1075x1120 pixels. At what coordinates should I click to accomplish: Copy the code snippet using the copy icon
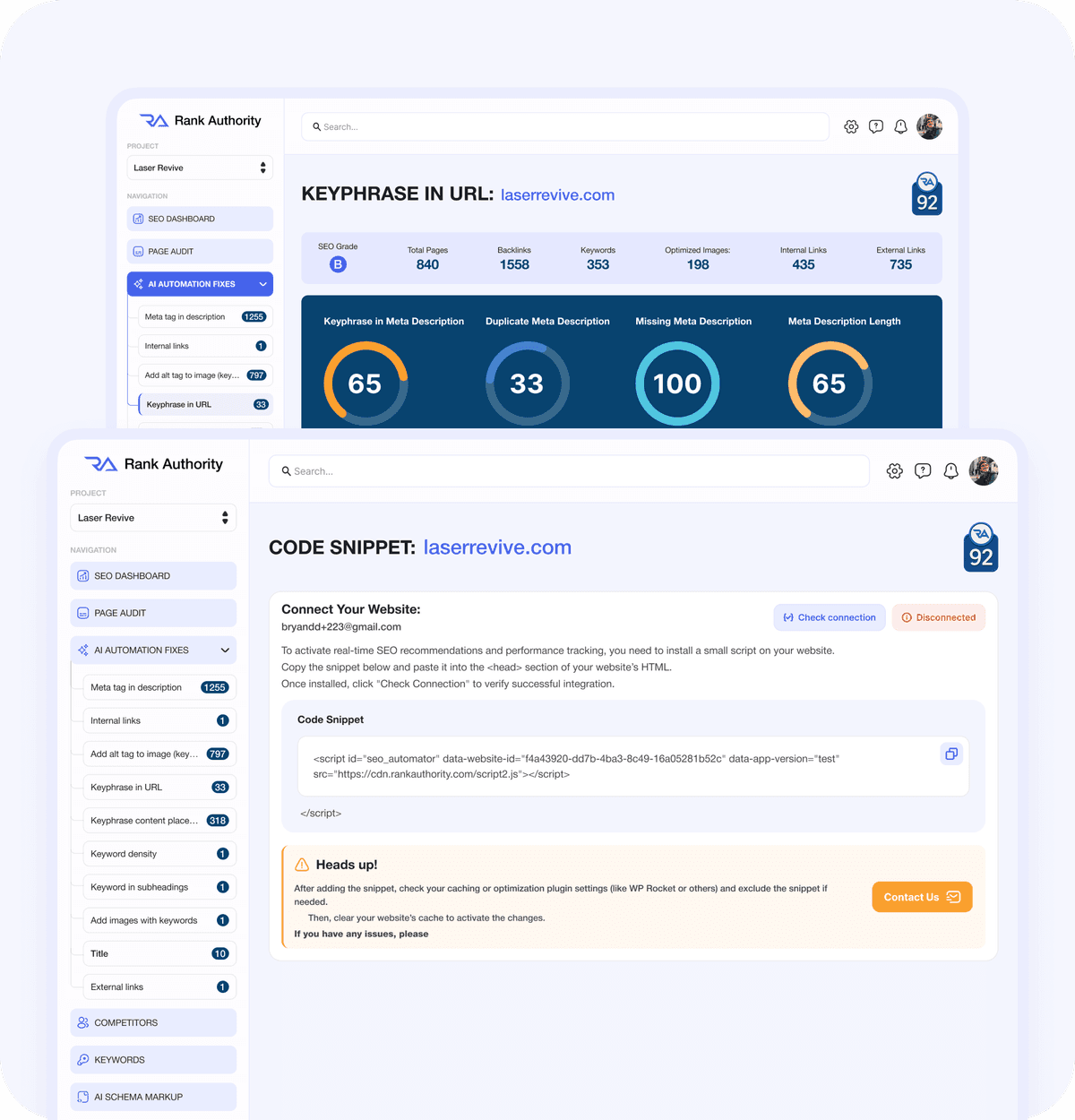point(951,754)
